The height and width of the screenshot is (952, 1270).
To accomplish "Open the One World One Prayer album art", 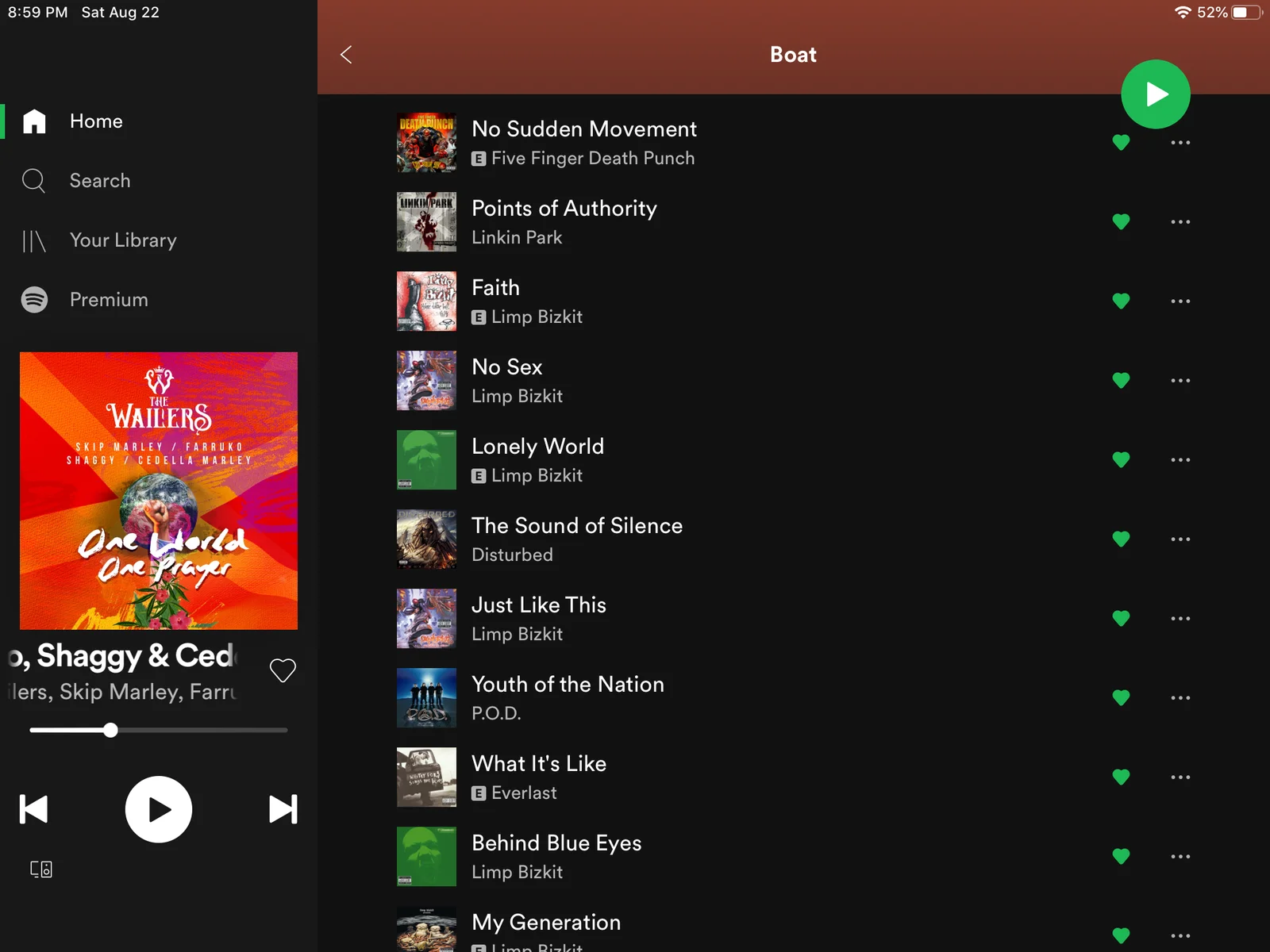I will [159, 490].
